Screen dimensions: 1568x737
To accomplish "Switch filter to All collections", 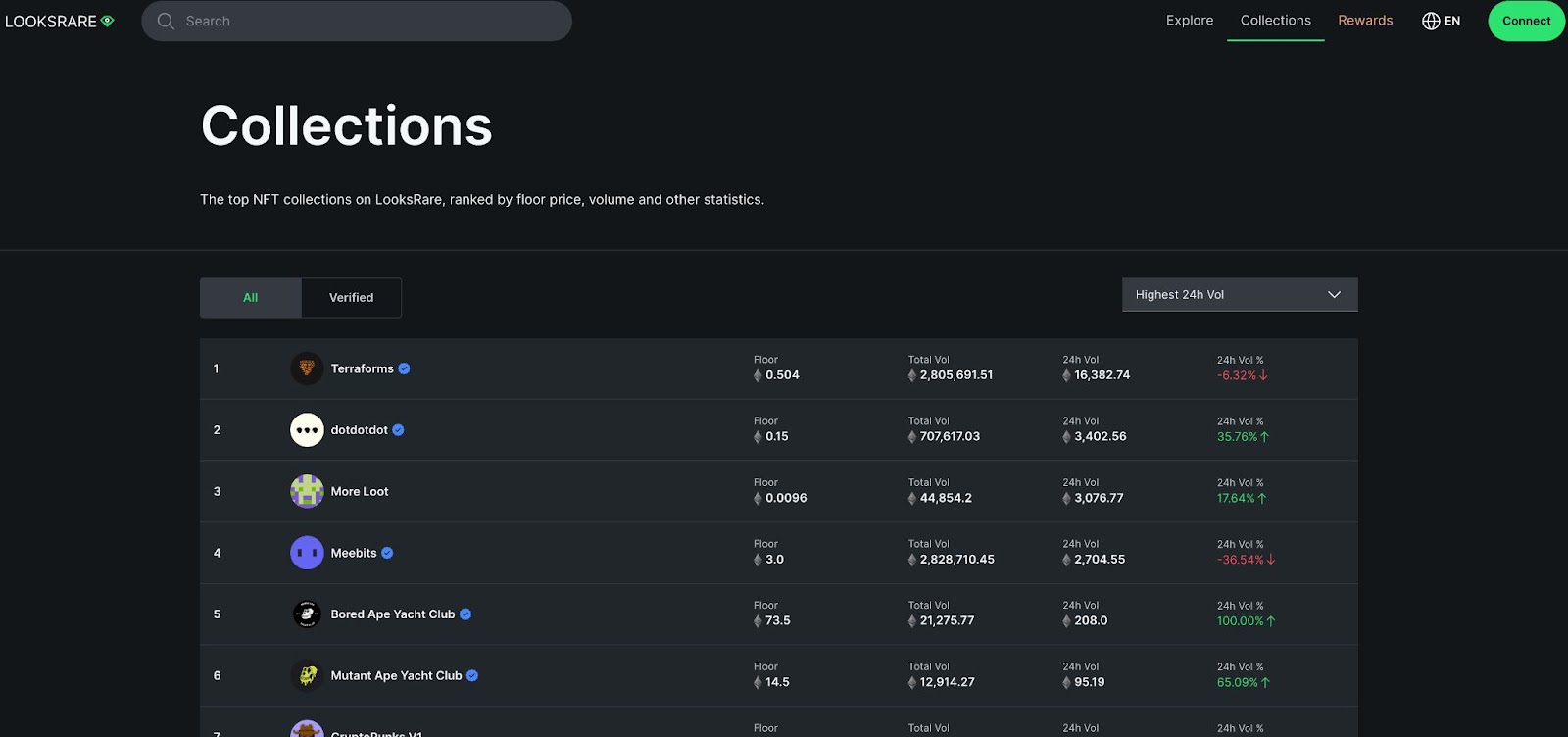I will point(251,298).
